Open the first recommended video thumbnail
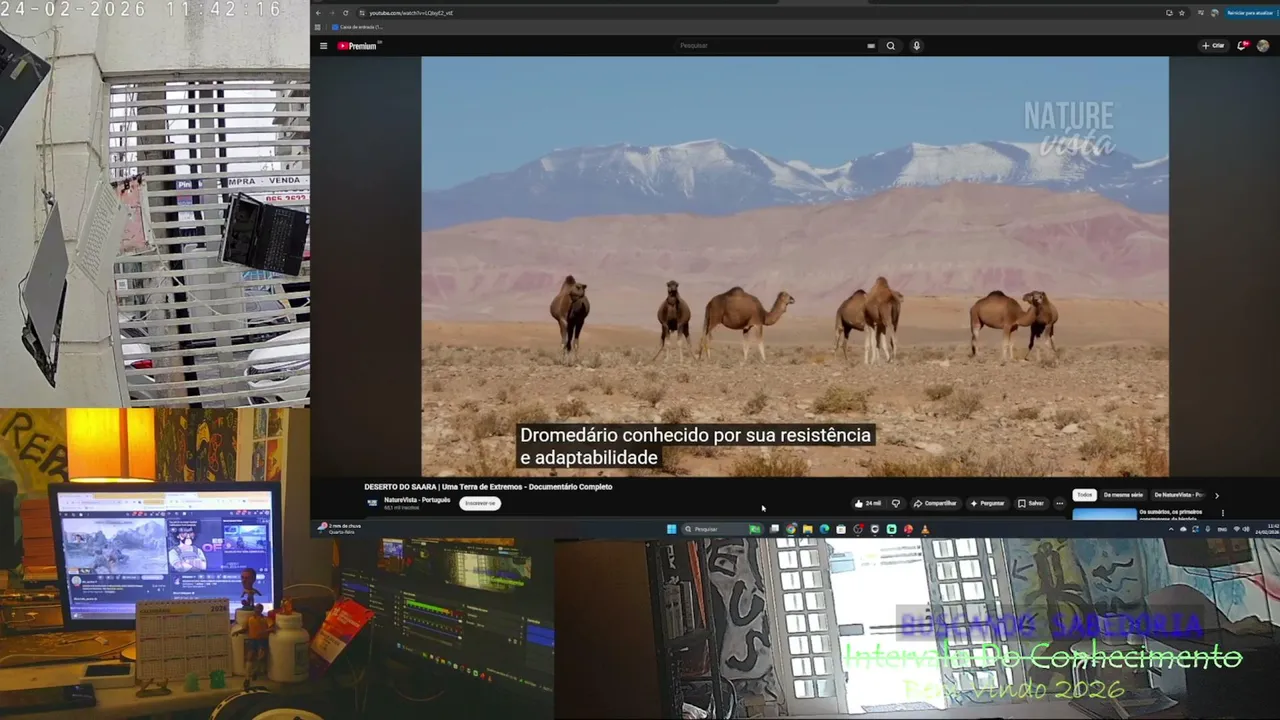 click(x=1104, y=514)
